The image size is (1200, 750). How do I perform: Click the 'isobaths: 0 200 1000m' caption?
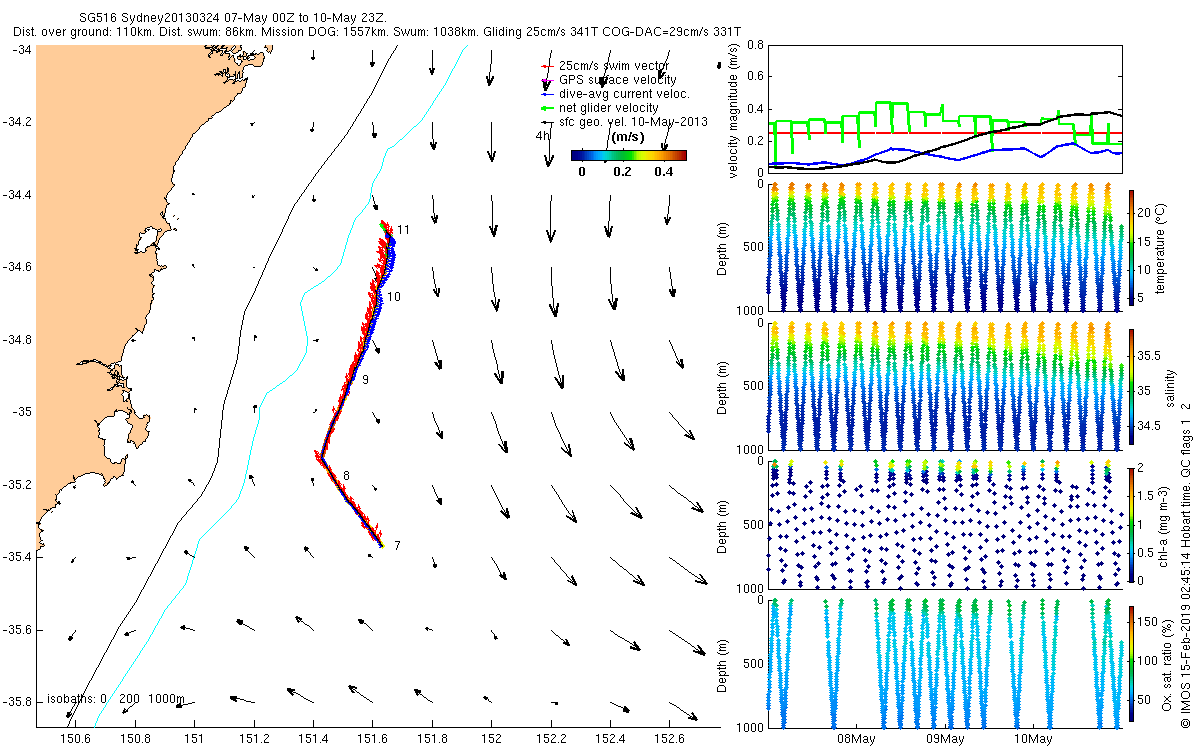point(116,697)
